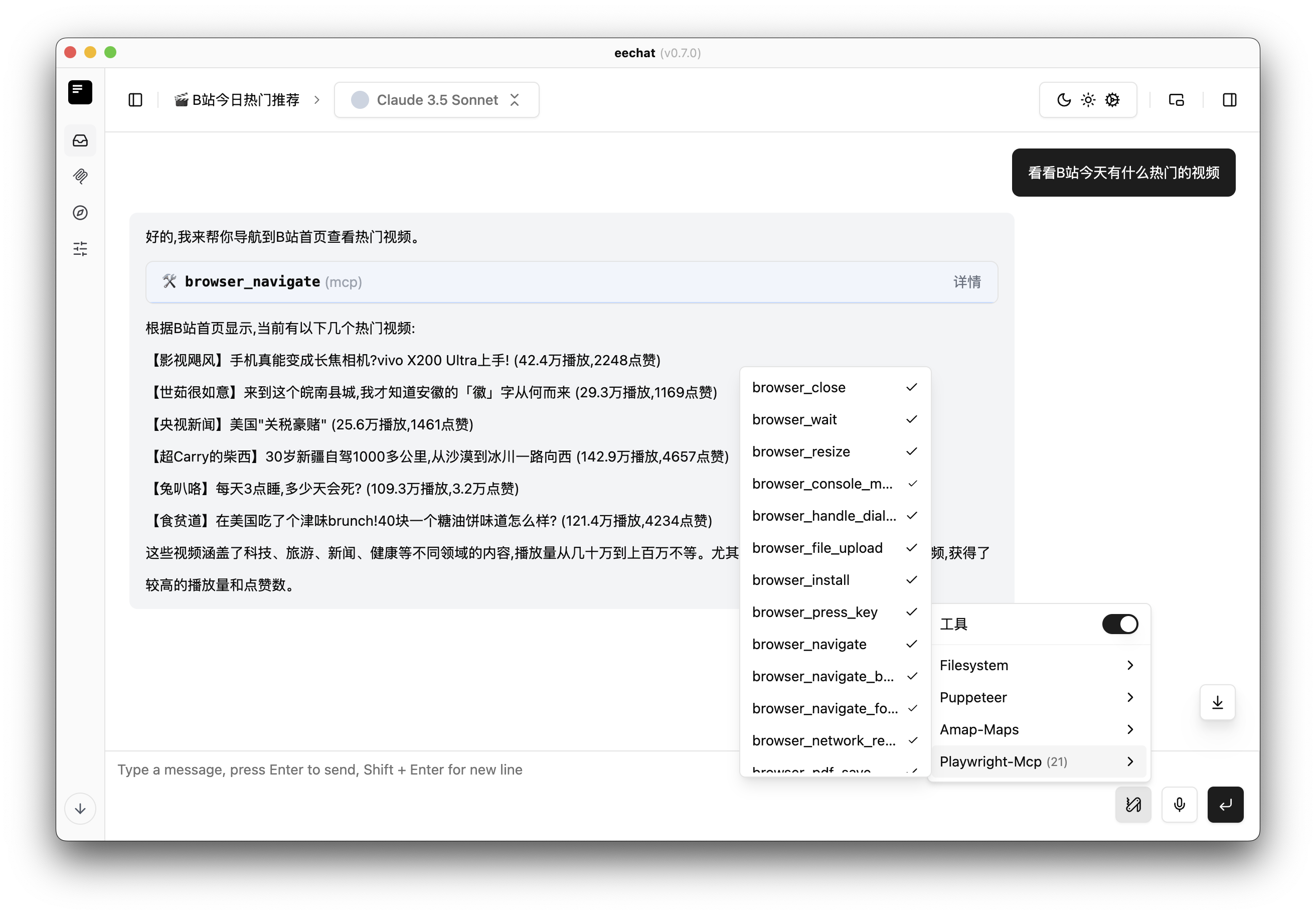Disable the 工具 tools switch

1119,624
